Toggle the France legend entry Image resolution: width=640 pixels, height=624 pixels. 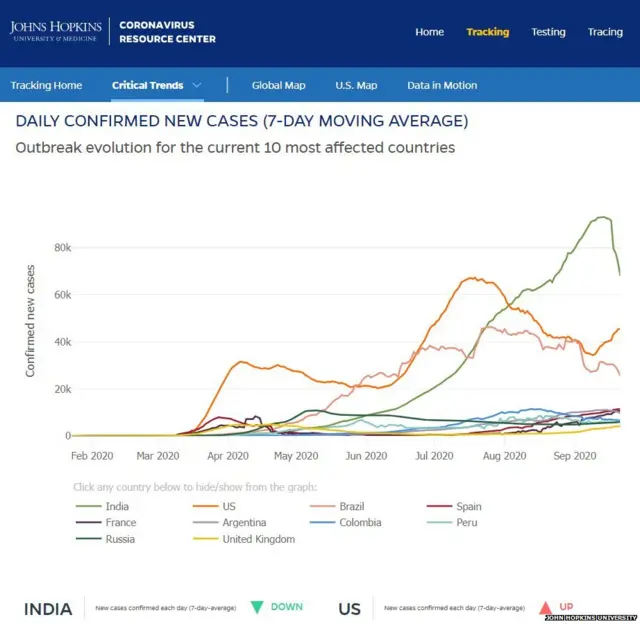point(120,523)
